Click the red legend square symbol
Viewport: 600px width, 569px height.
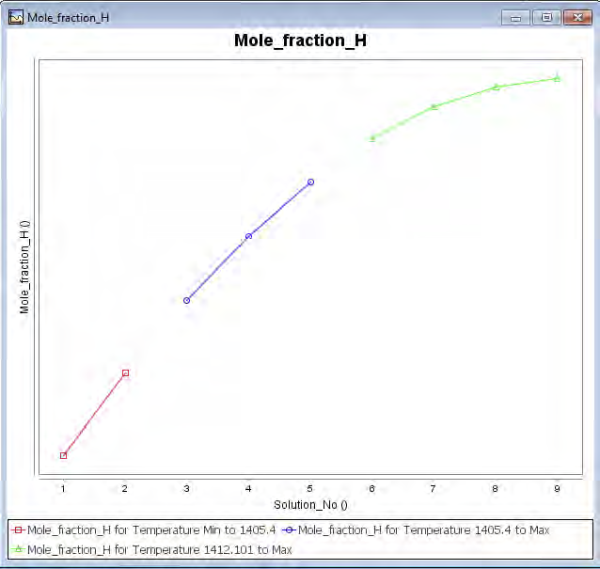point(18,530)
